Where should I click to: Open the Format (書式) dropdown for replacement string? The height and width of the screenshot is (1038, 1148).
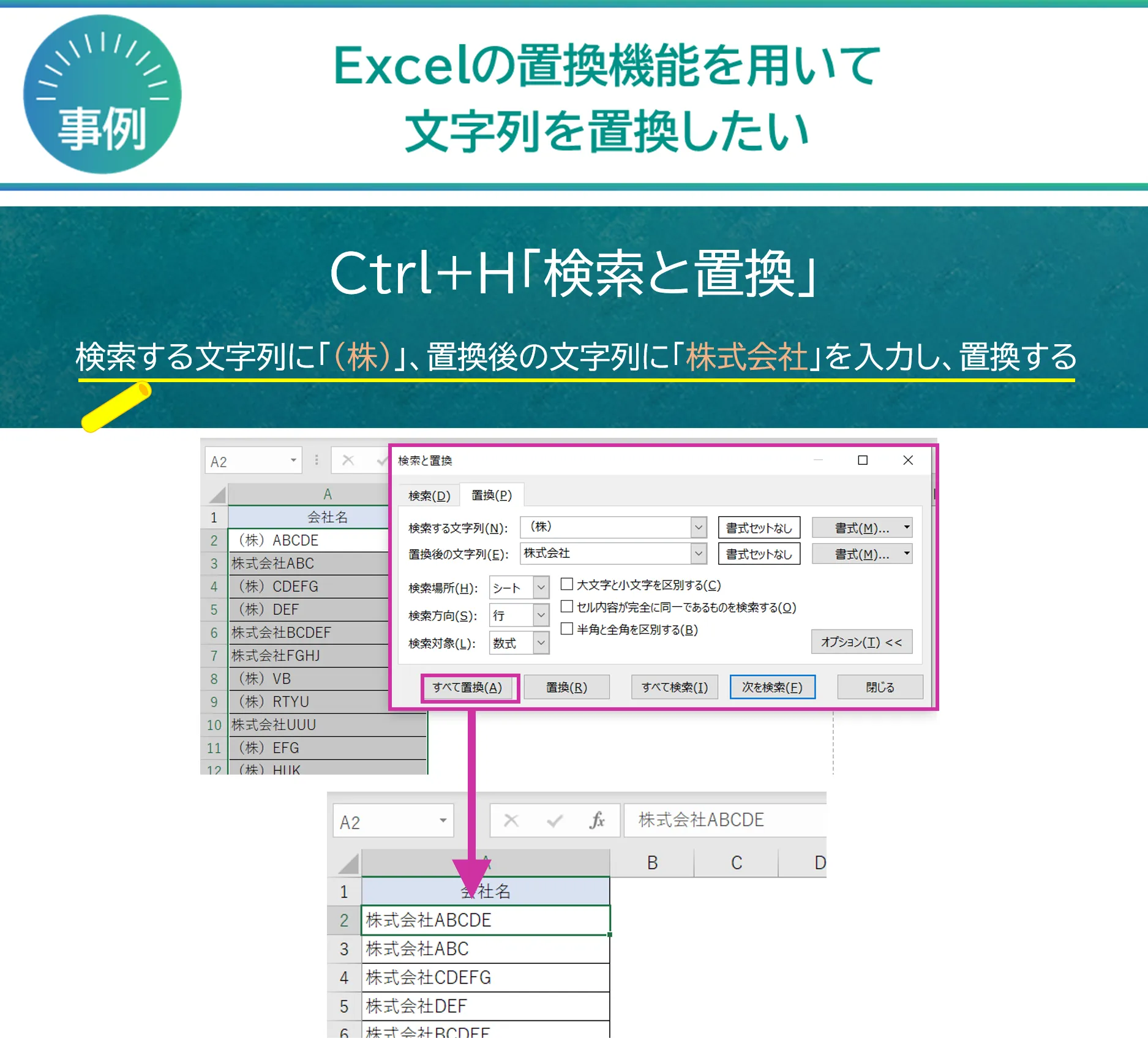[862, 554]
